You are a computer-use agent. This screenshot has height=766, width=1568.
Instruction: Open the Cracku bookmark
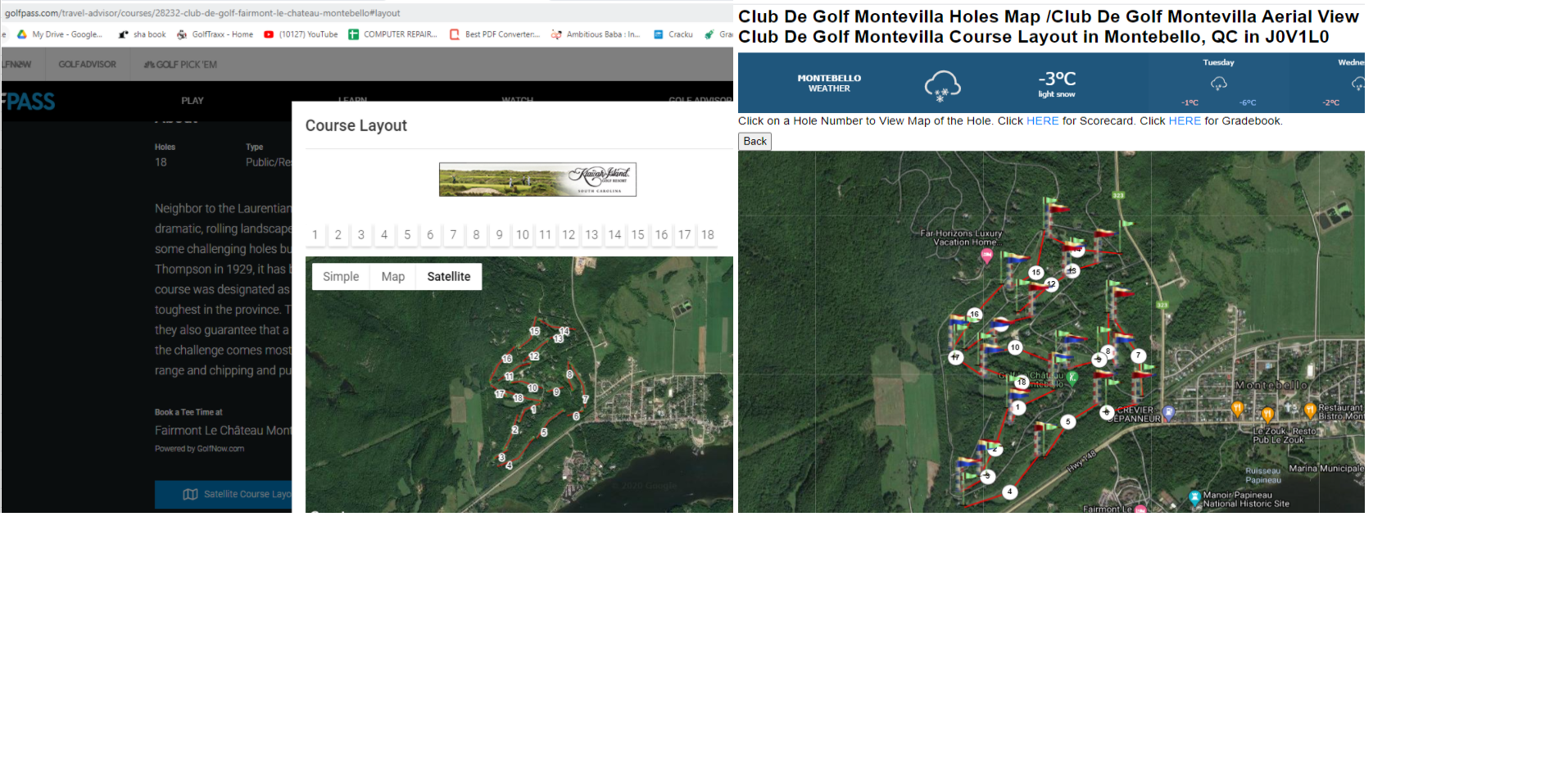click(673, 34)
